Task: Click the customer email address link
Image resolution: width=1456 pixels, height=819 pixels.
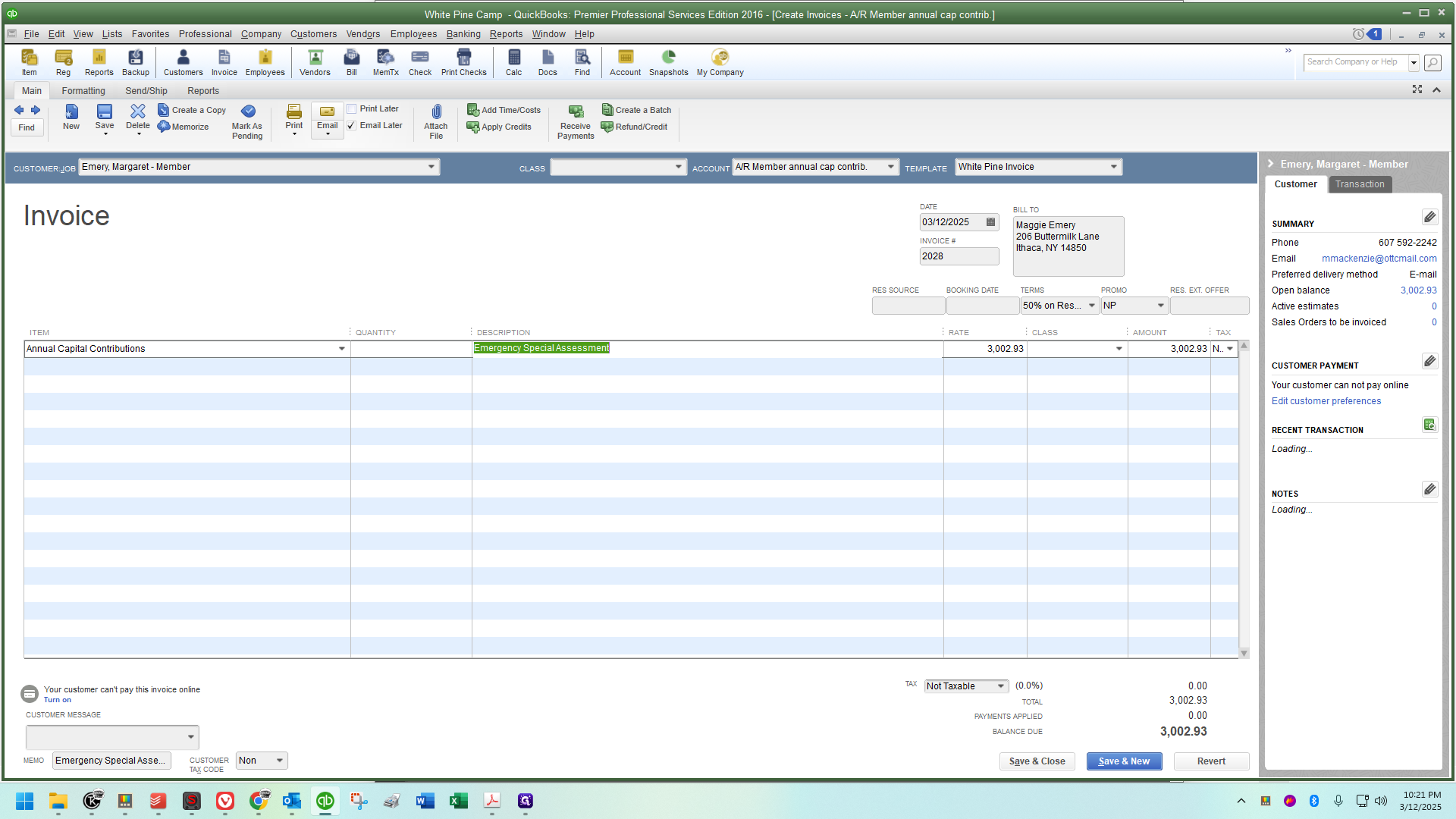Action: (x=1379, y=259)
